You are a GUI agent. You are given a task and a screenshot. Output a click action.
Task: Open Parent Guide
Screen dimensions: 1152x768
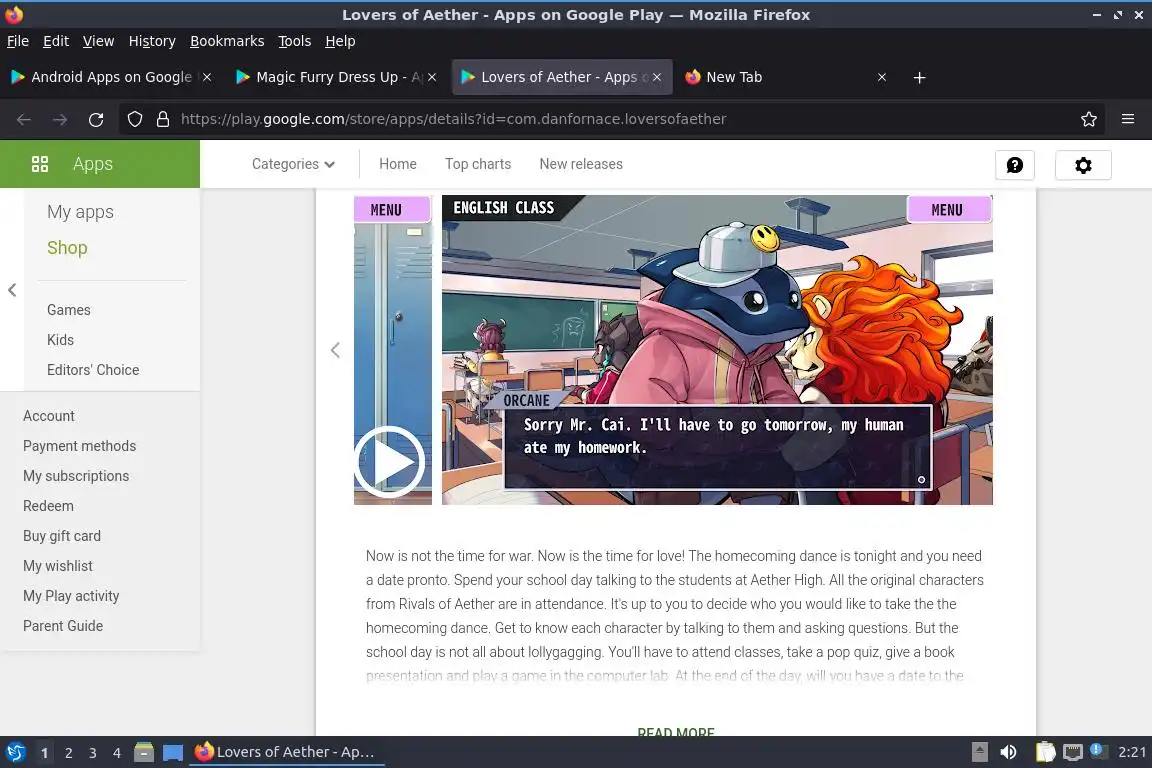click(x=62, y=626)
